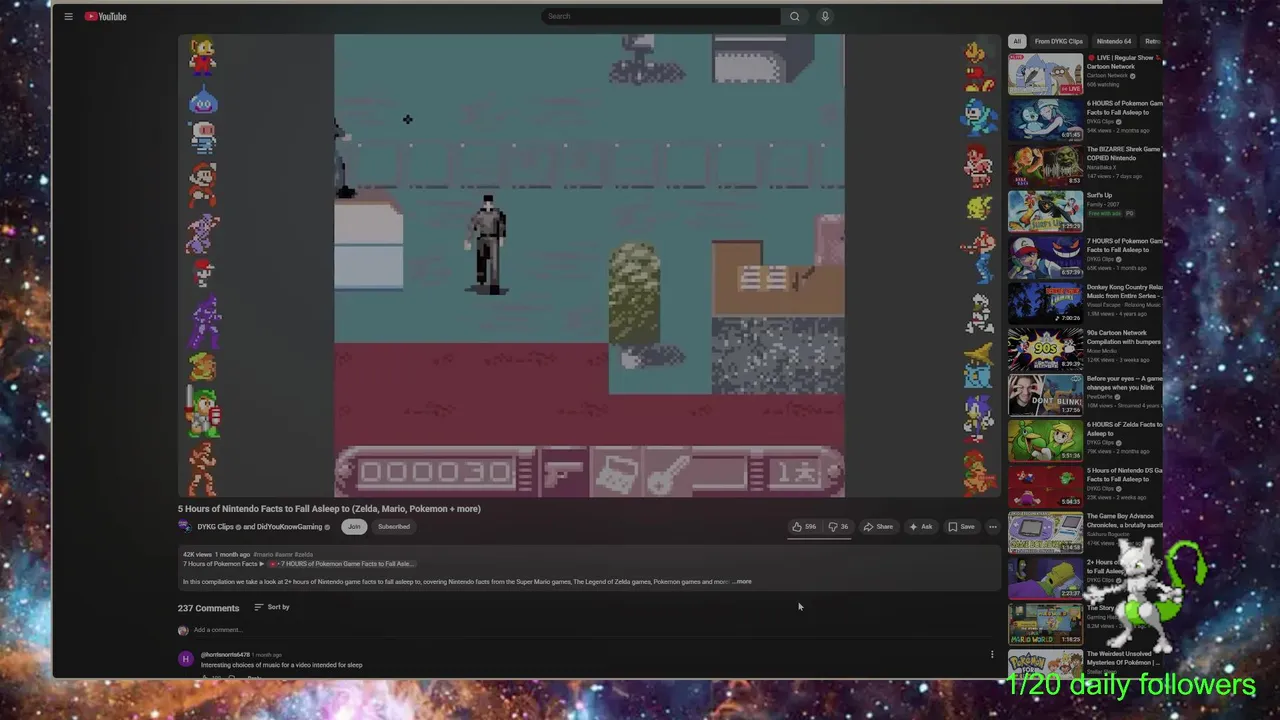Screen dimensions: 1280x720
Task: Open the commenter's purple H avatar
Action: [x=185, y=659]
